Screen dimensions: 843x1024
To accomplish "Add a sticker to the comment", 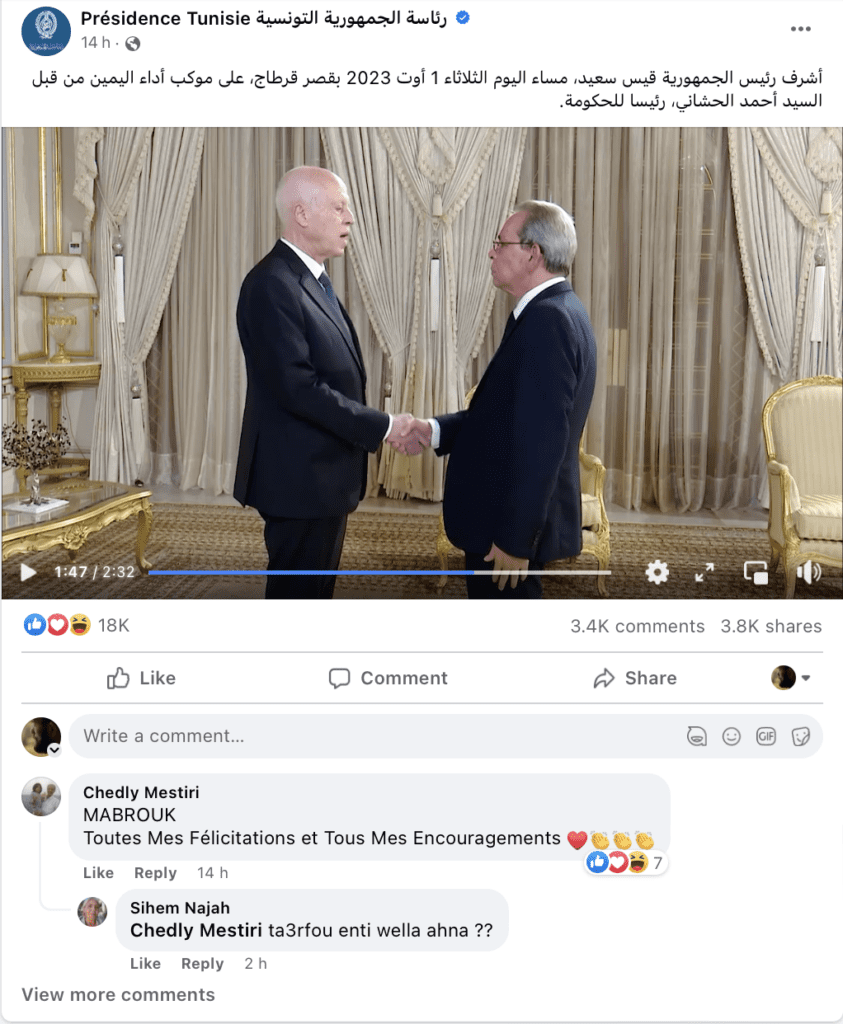I will click(x=801, y=737).
